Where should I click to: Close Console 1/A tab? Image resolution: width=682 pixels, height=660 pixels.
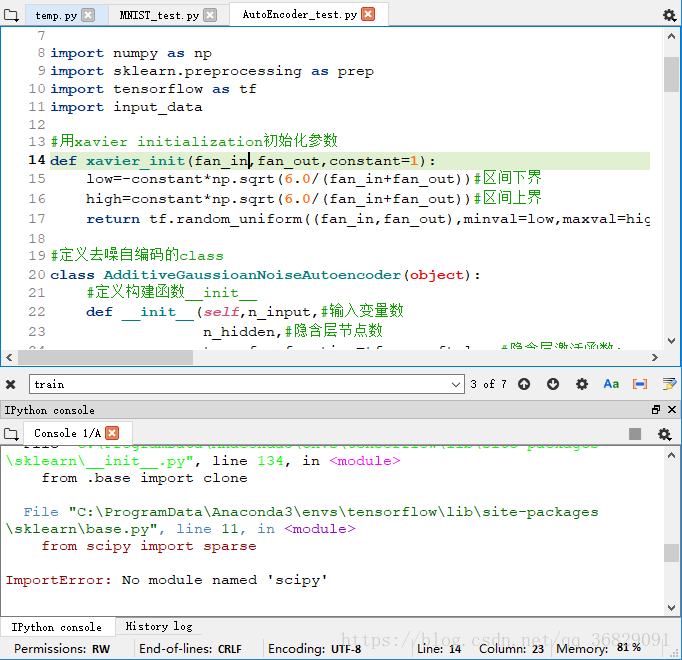point(112,433)
